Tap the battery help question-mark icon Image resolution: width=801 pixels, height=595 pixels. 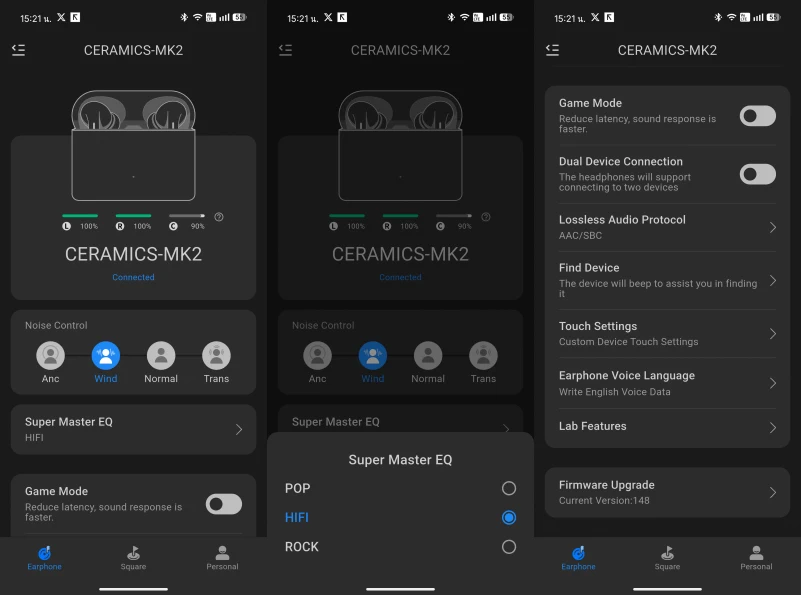pos(219,217)
